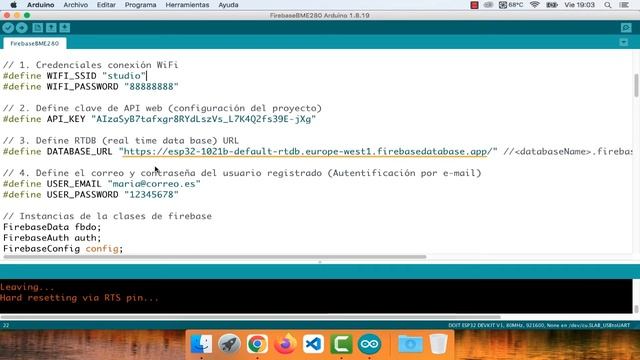
Task: Click the line number 22 in status bar
Action: click(6, 325)
